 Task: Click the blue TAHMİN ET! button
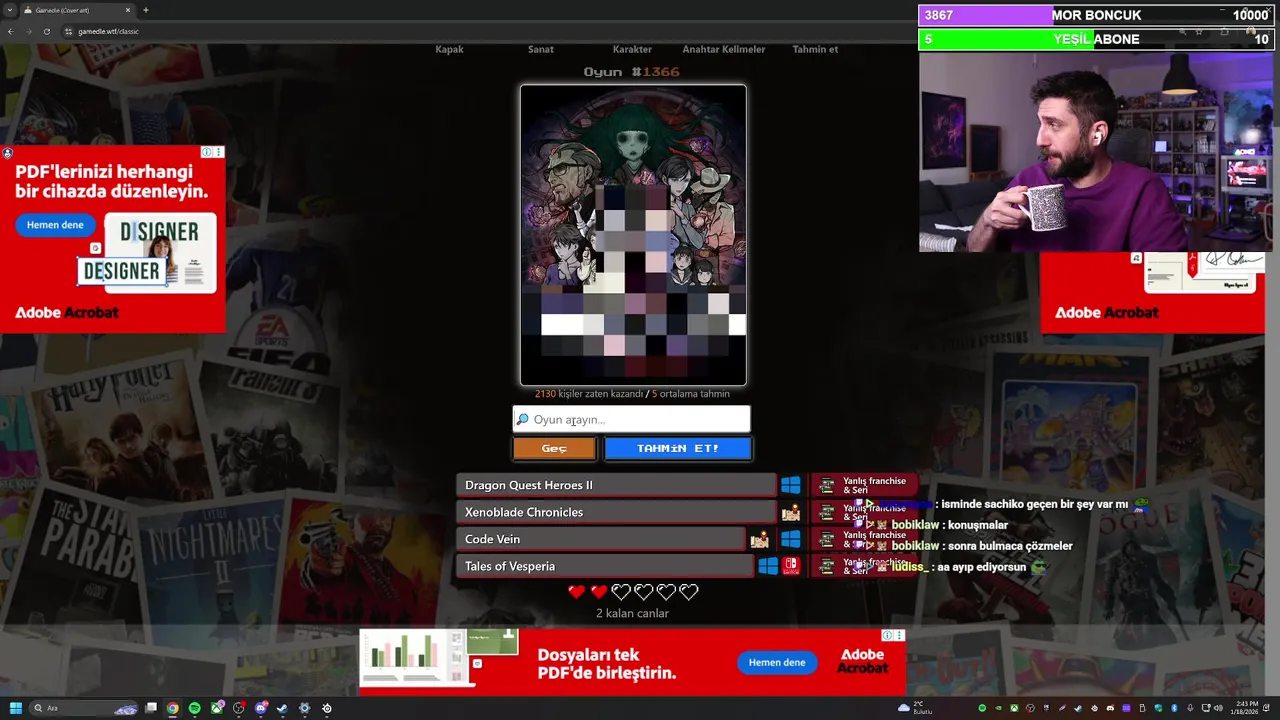click(678, 448)
